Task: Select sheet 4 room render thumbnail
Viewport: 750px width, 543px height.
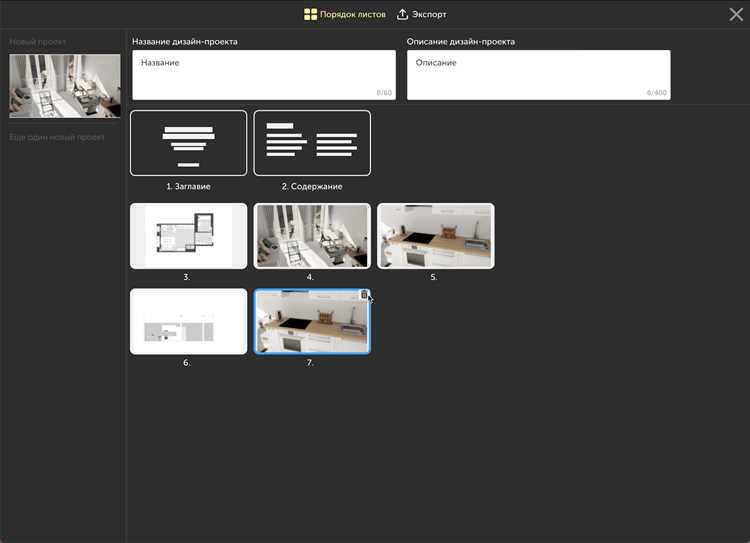Action: [312, 236]
